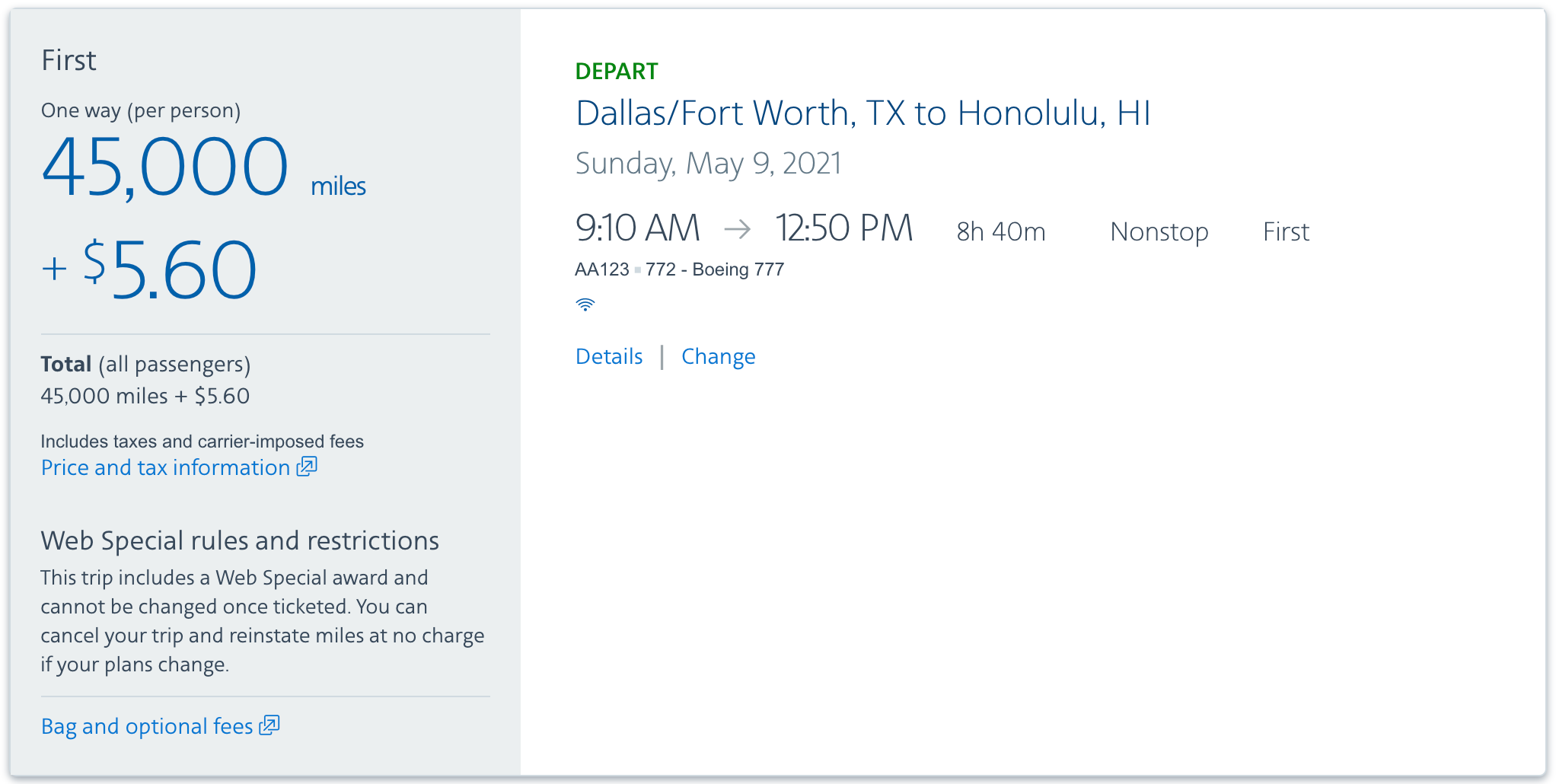Click Change to modify the flight
1556x784 pixels.
[x=718, y=355]
